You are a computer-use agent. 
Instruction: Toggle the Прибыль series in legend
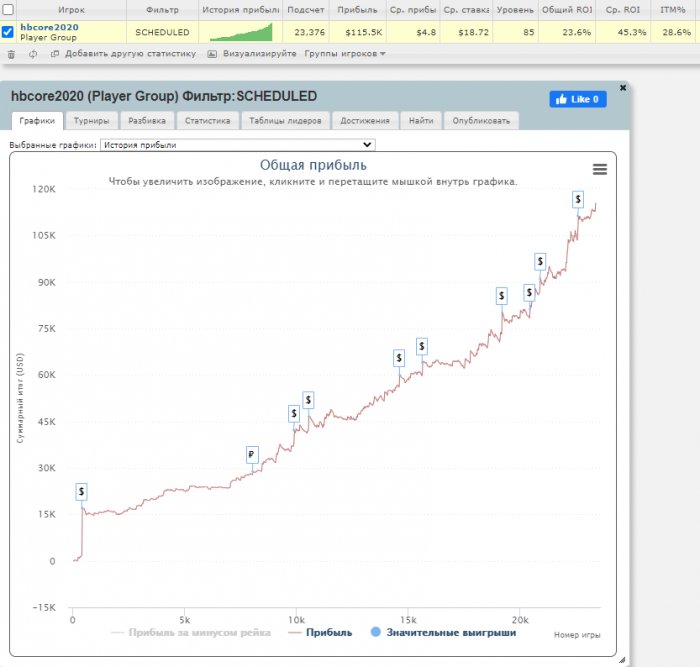pyautogui.click(x=319, y=632)
